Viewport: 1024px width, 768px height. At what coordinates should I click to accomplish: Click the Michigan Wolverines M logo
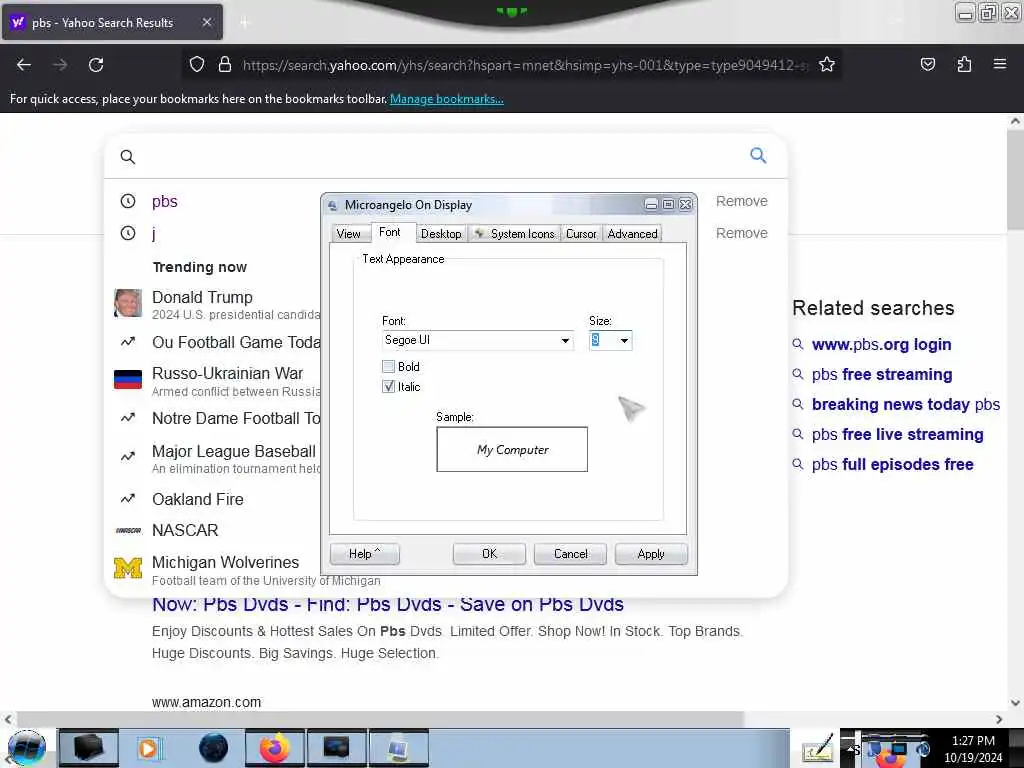pyautogui.click(x=128, y=568)
